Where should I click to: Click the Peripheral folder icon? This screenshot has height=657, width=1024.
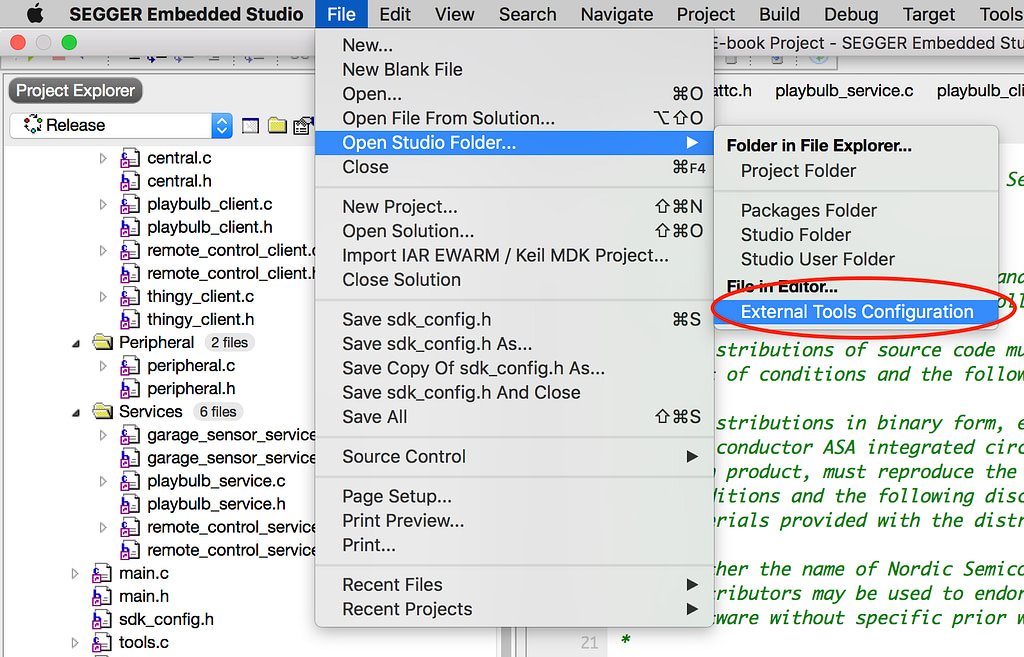point(103,342)
